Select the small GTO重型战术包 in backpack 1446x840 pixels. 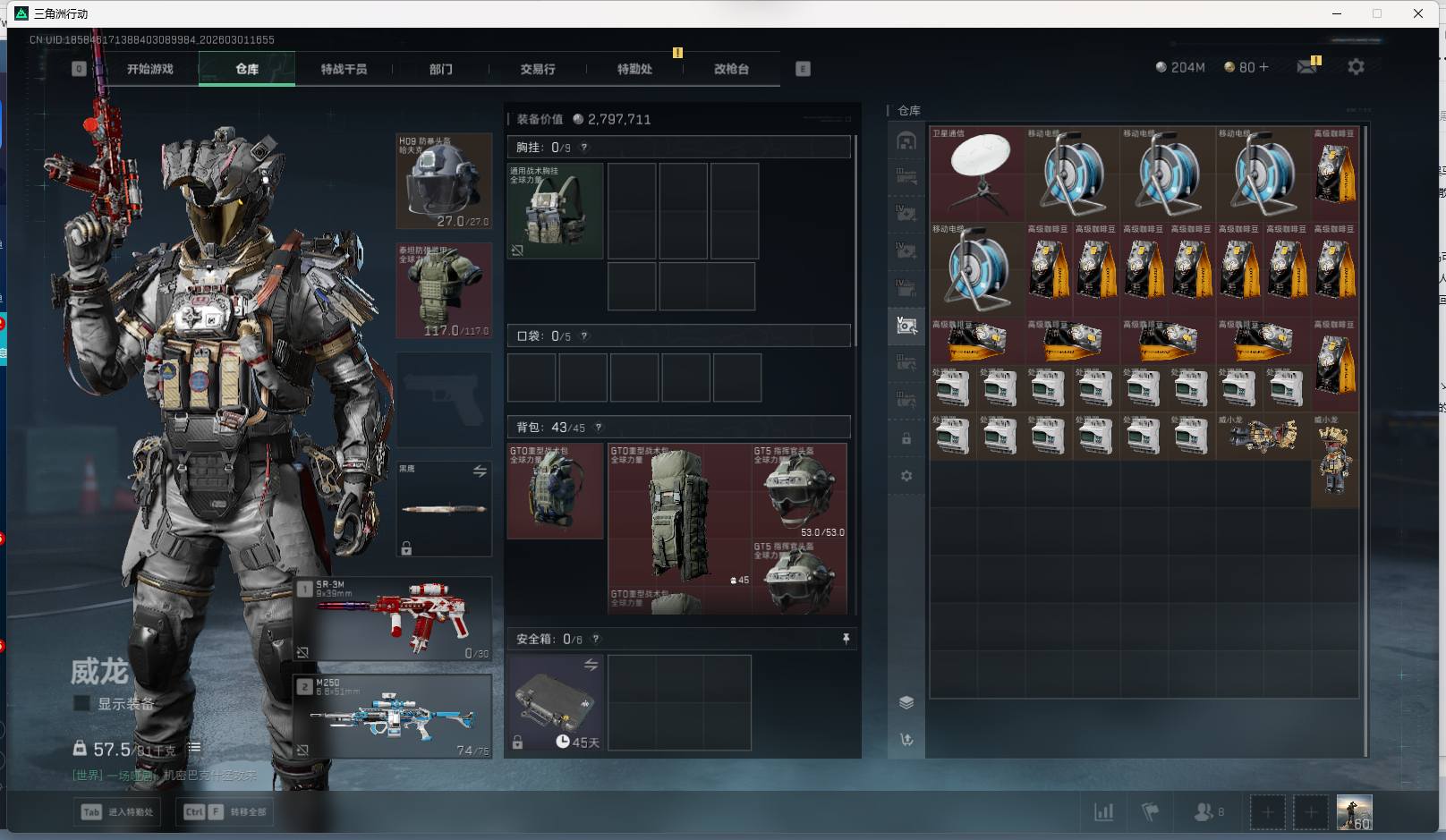[x=556, y=491]
